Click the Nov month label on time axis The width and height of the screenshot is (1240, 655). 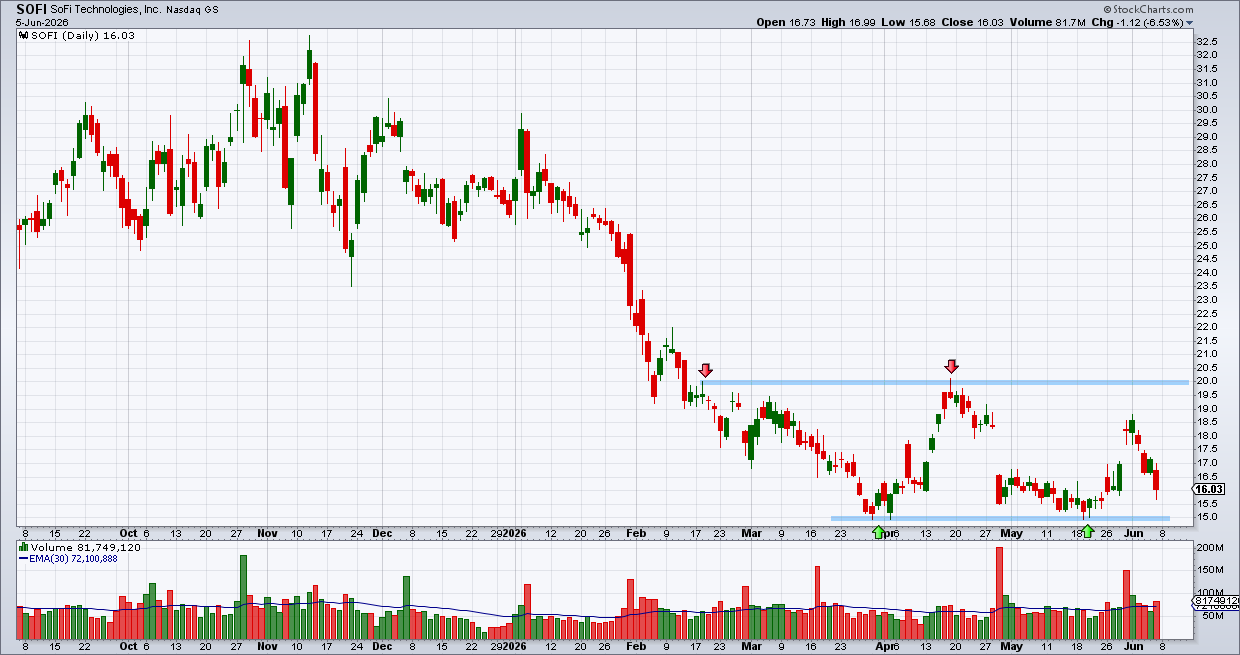[x=268, y=535]
